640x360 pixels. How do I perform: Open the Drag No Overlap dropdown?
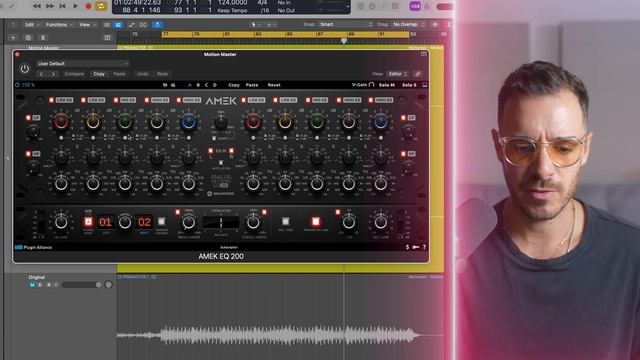[x=408, y=24]
